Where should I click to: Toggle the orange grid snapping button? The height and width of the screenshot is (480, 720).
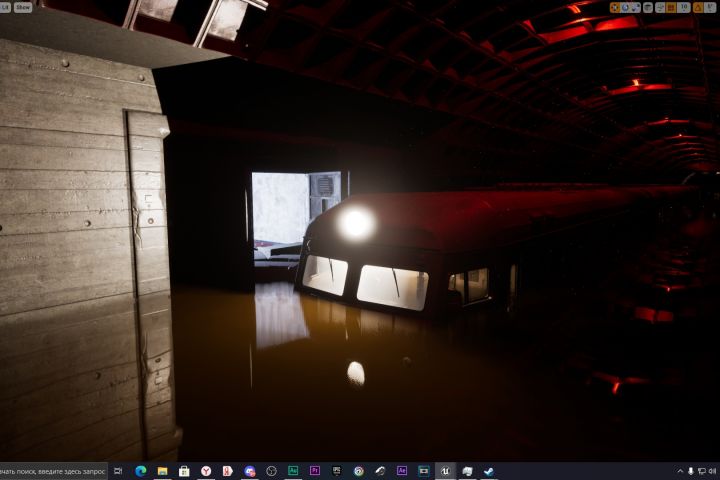pyautogui.click(x=671, y=7)
